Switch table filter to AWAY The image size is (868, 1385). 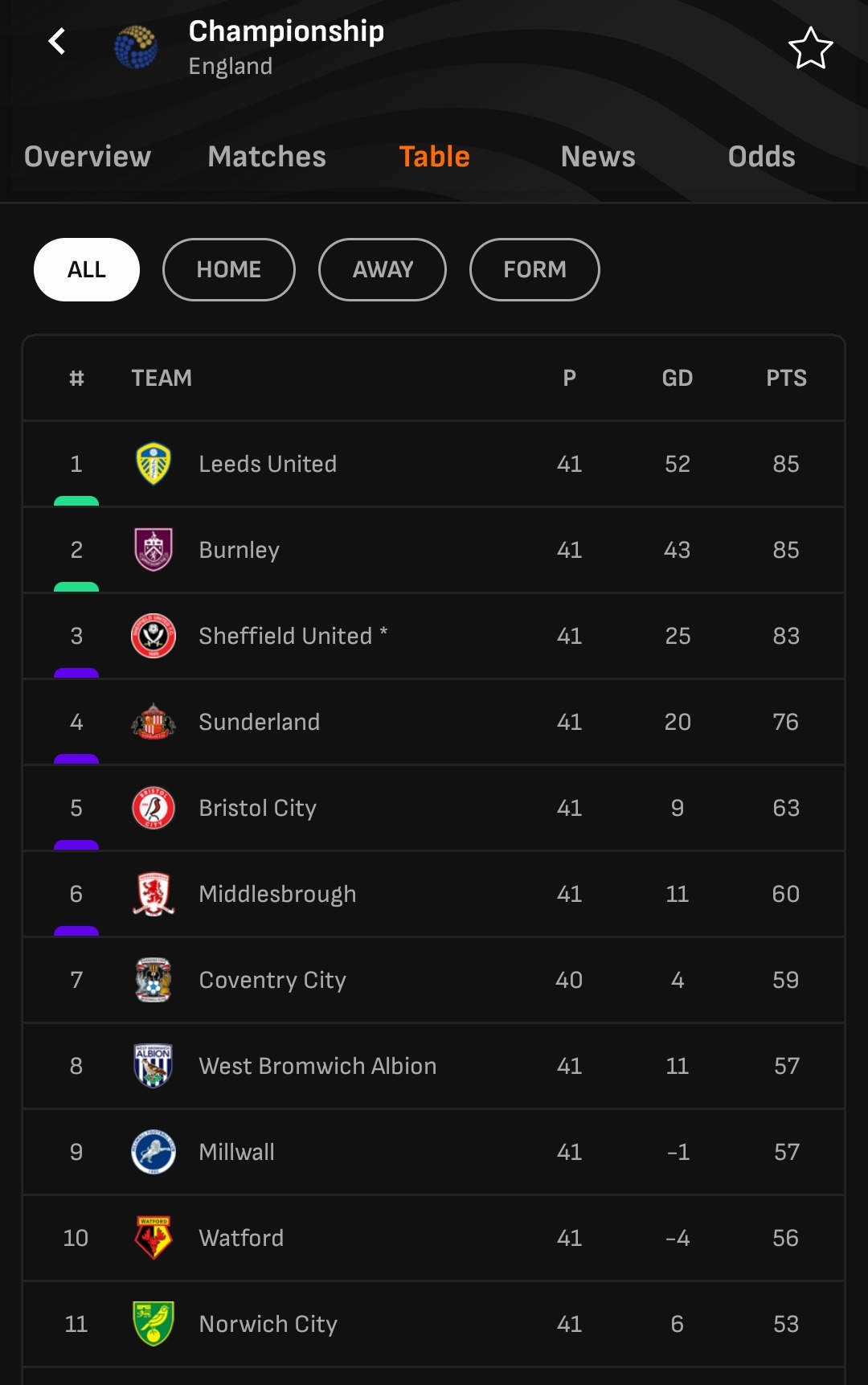coord(383,269)
